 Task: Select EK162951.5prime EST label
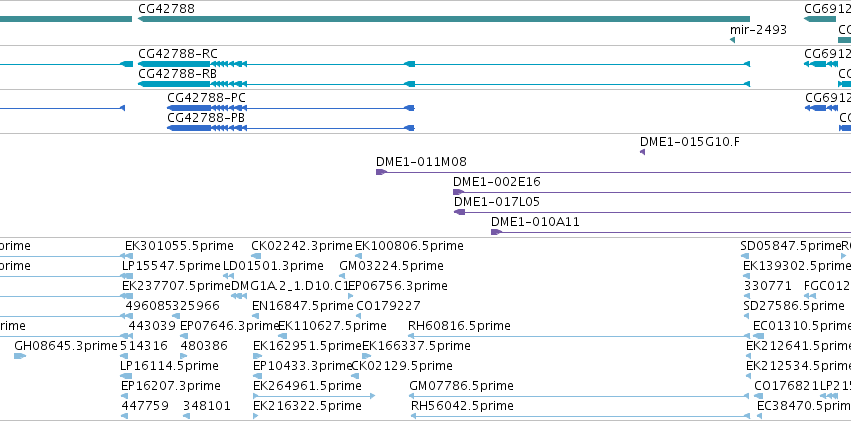pos(307,346)
